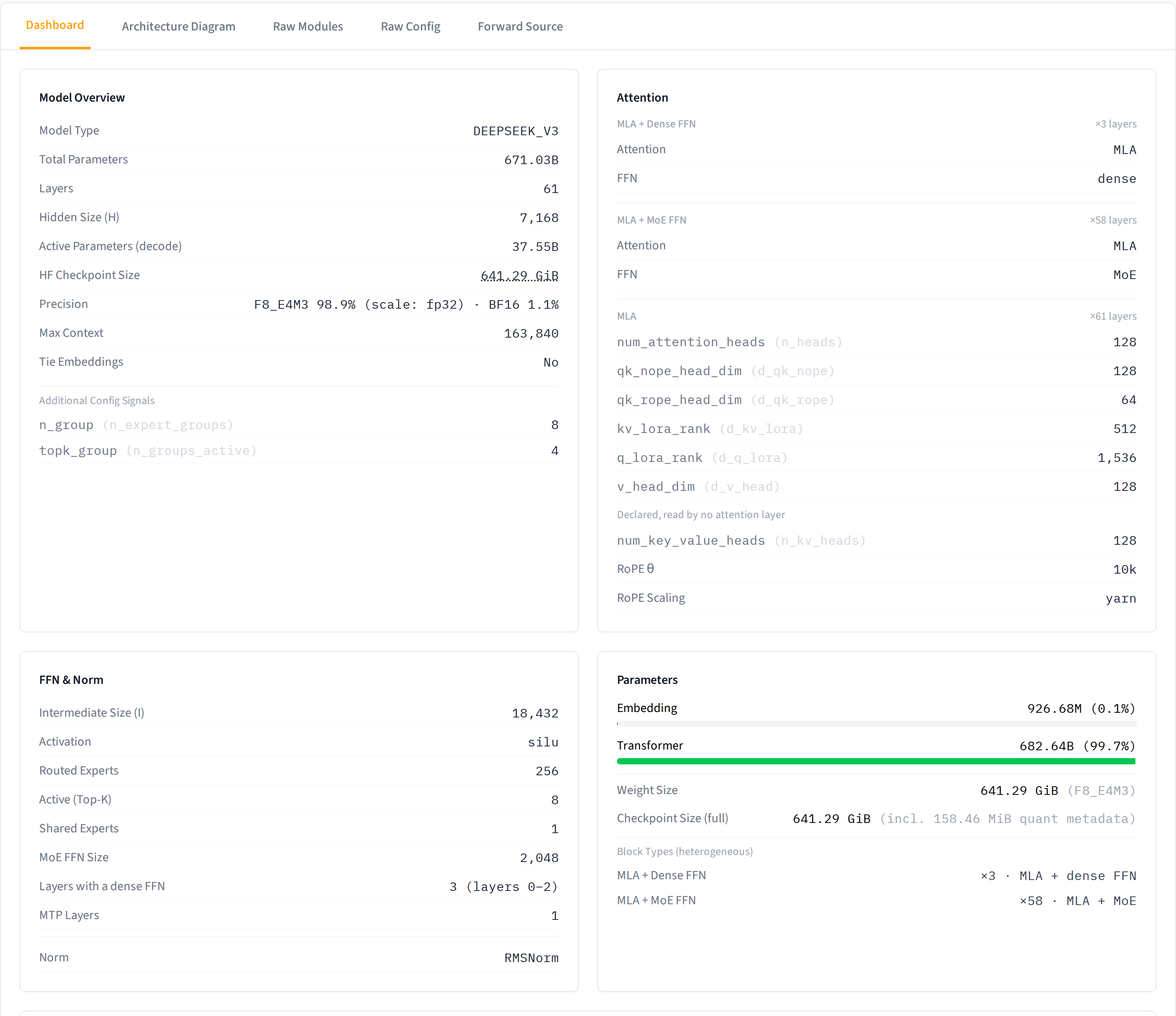The width and height of the screenshot is (1176, 1016).
Task: Select the Hidden Size value 7,168
Action: tap(539, 218)
